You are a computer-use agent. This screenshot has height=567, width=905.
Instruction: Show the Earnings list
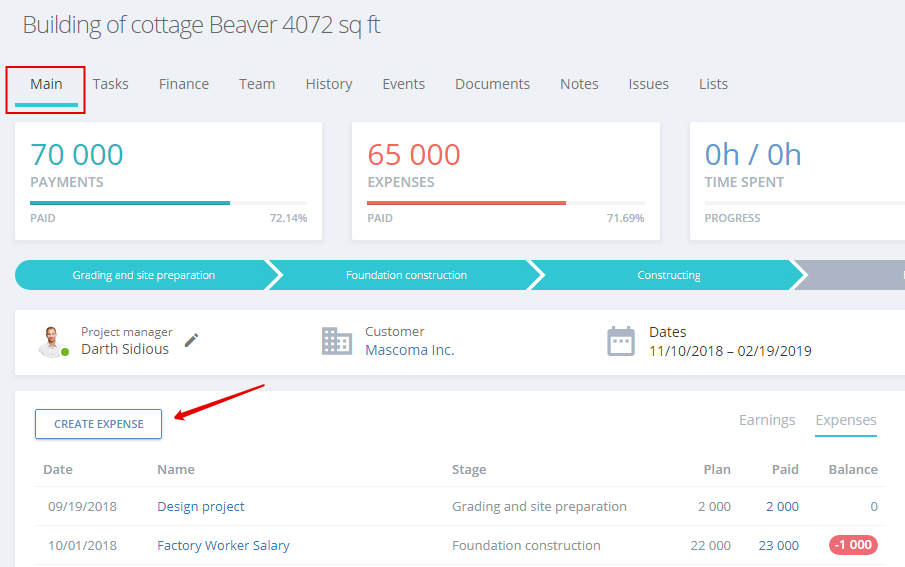click(767, 420)
